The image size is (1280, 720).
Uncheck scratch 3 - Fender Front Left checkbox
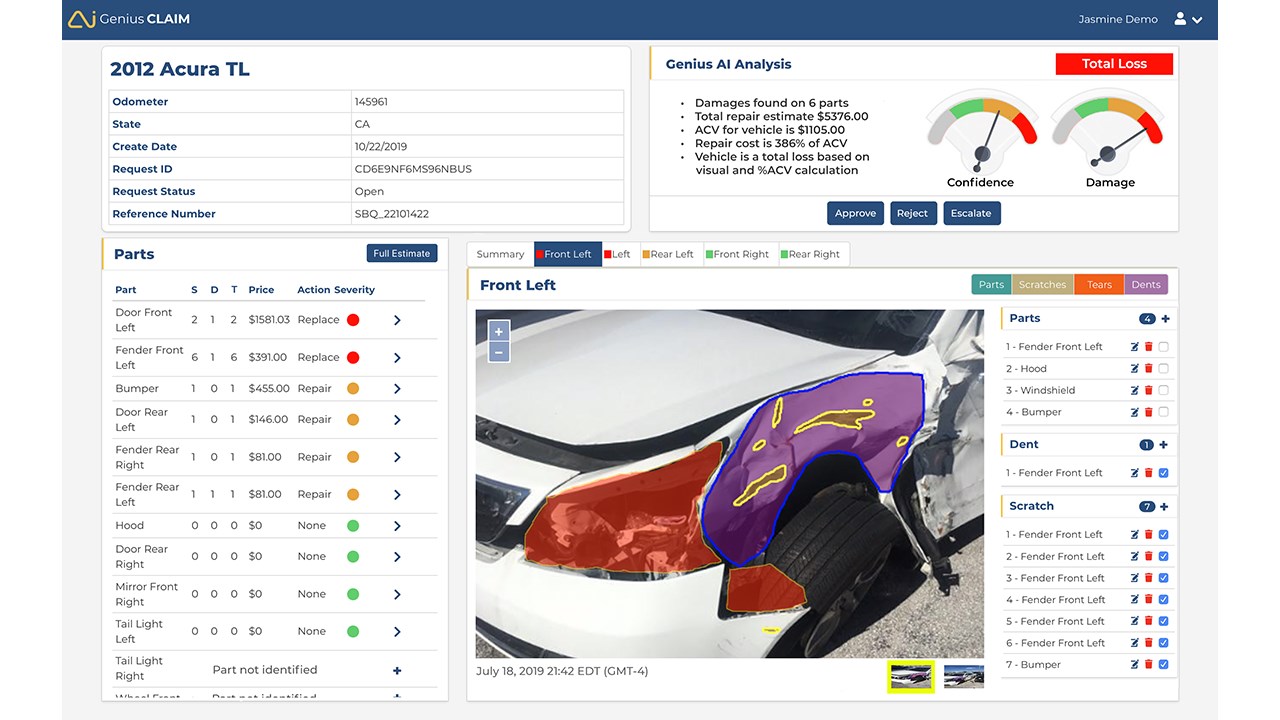click(1163, 578)
